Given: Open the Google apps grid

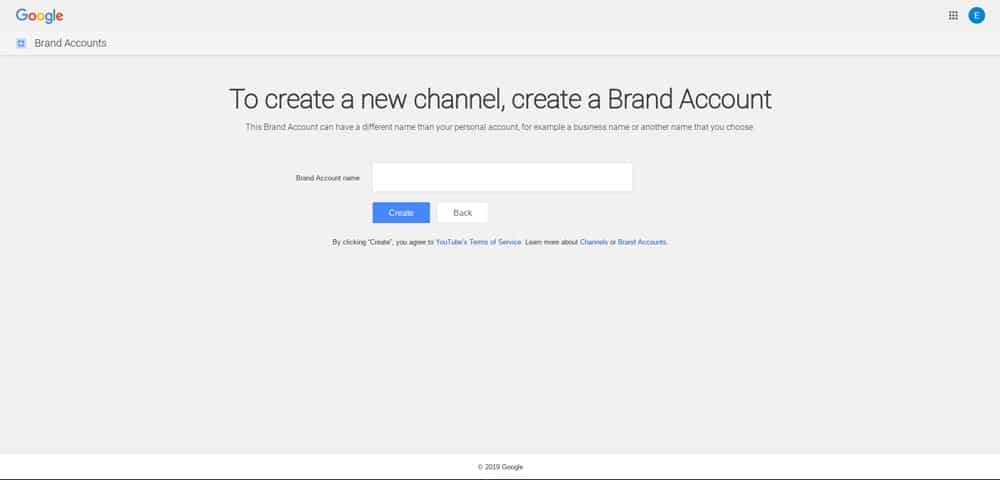Looking at the screenshot, I should [x=953, y=16].
